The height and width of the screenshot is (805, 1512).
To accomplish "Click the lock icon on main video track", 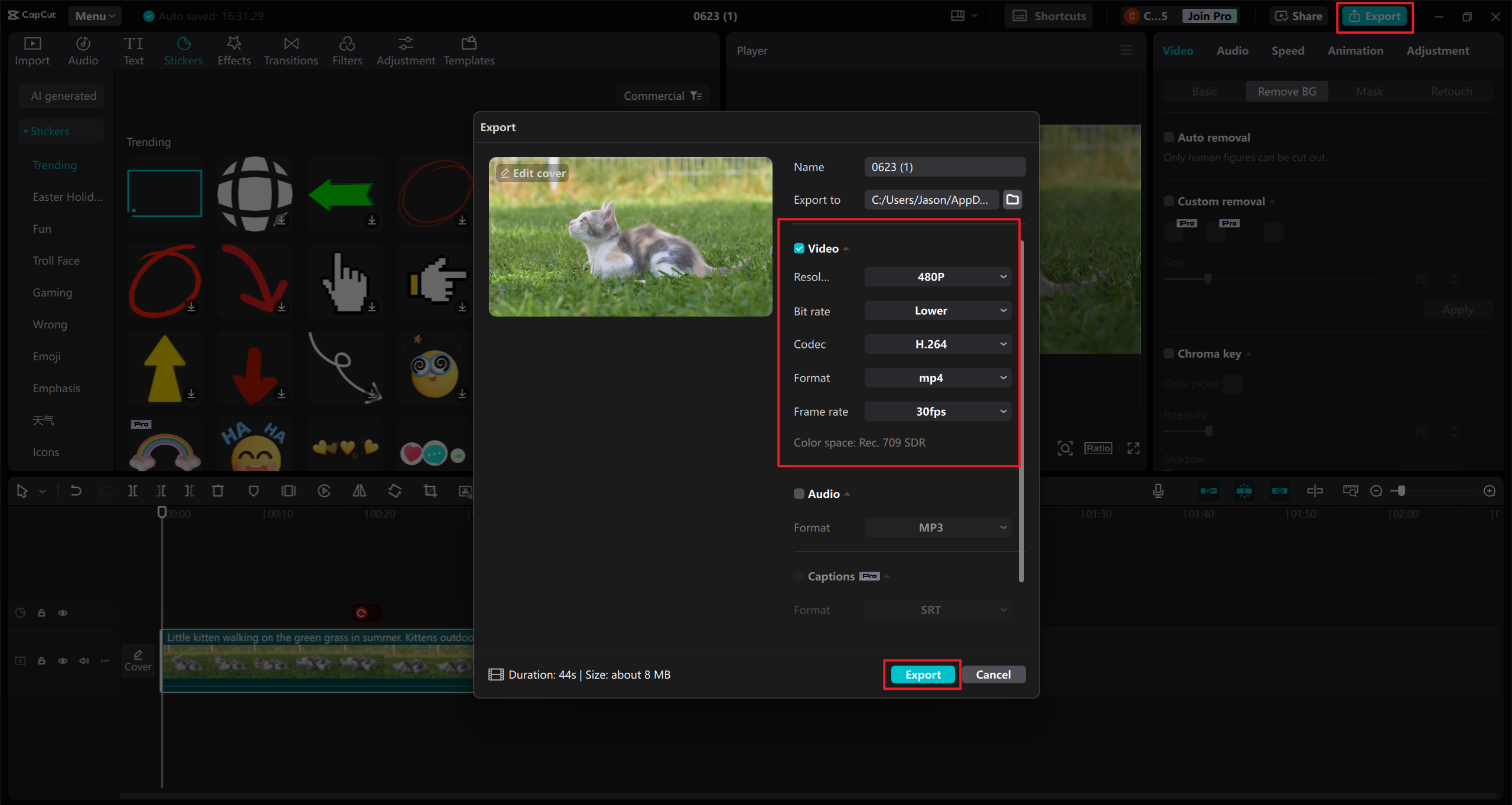I will (41, 660).
